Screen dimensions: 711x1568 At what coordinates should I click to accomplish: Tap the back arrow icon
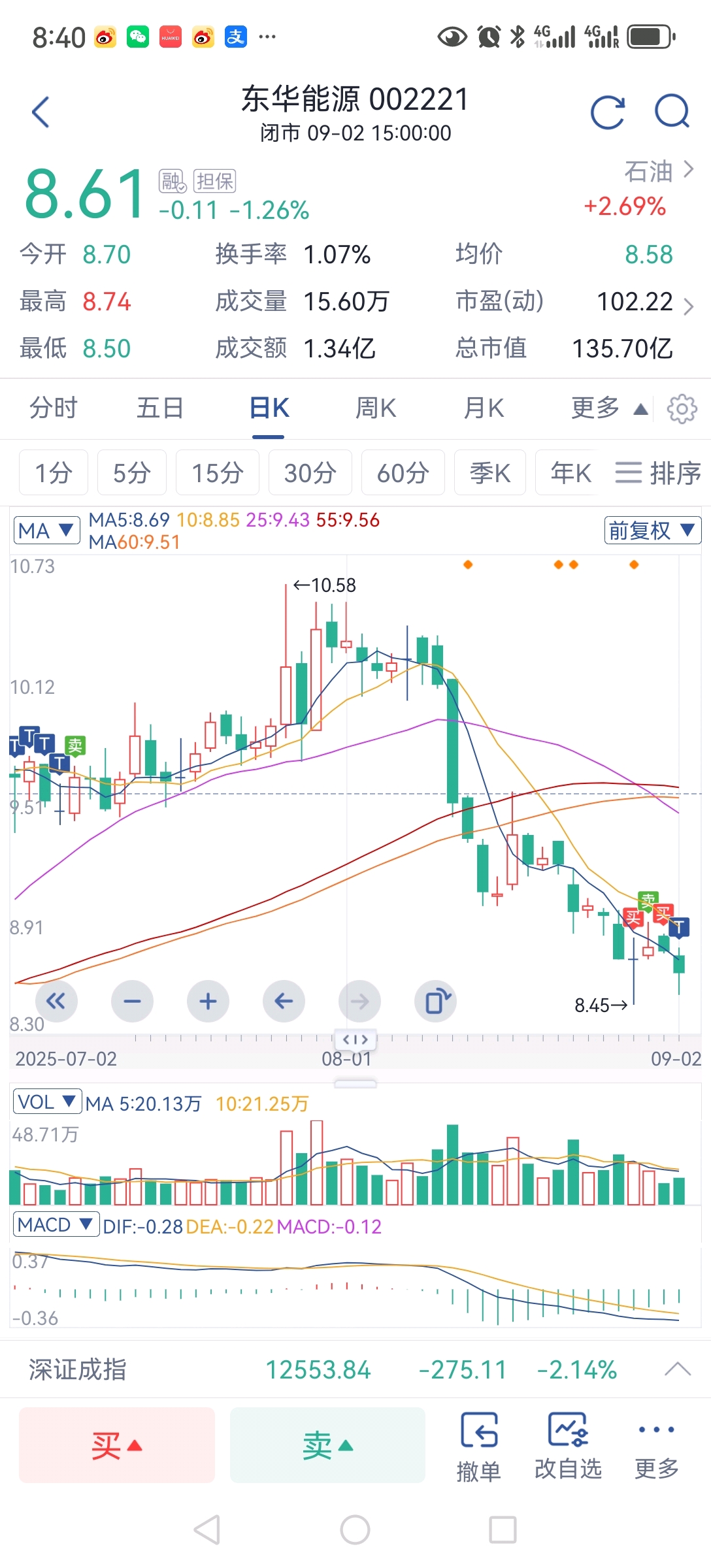(x=41, y=112)
